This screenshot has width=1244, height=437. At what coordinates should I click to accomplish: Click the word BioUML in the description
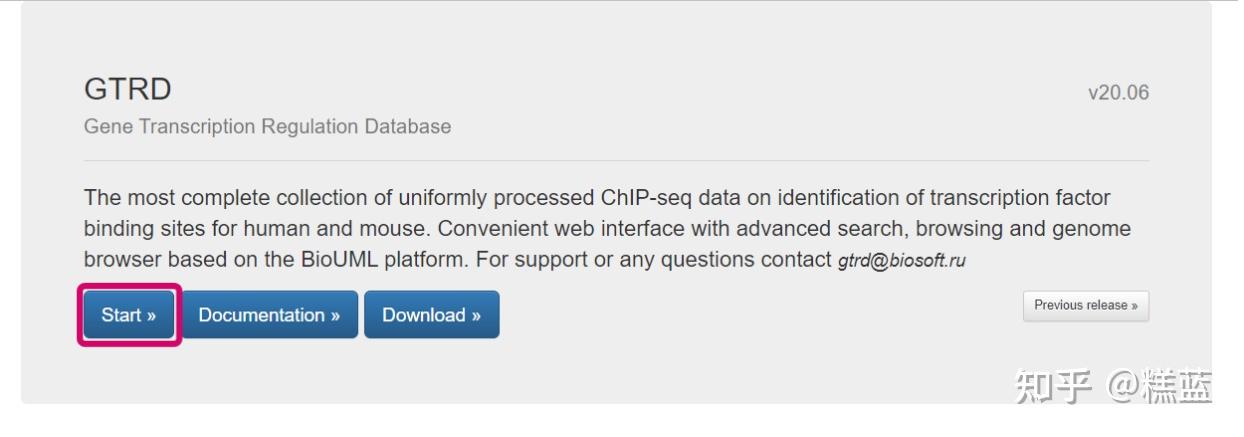coord(336,260)
